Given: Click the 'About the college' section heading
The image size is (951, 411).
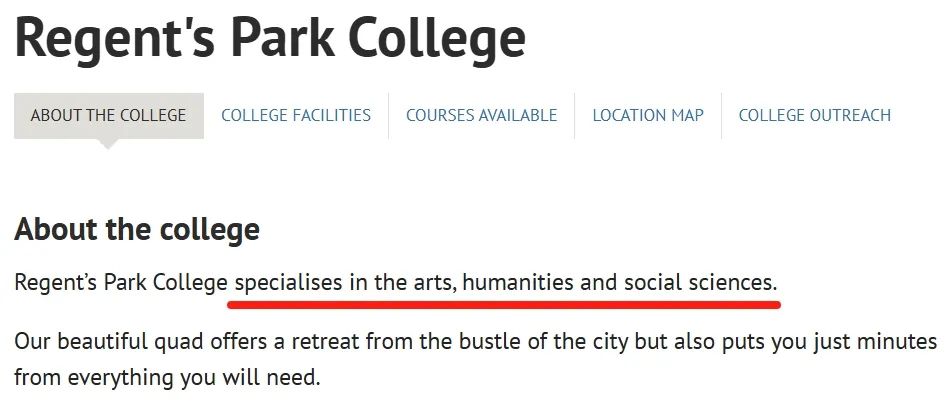Looking at the screenshot, I should [x=137, y=229].
